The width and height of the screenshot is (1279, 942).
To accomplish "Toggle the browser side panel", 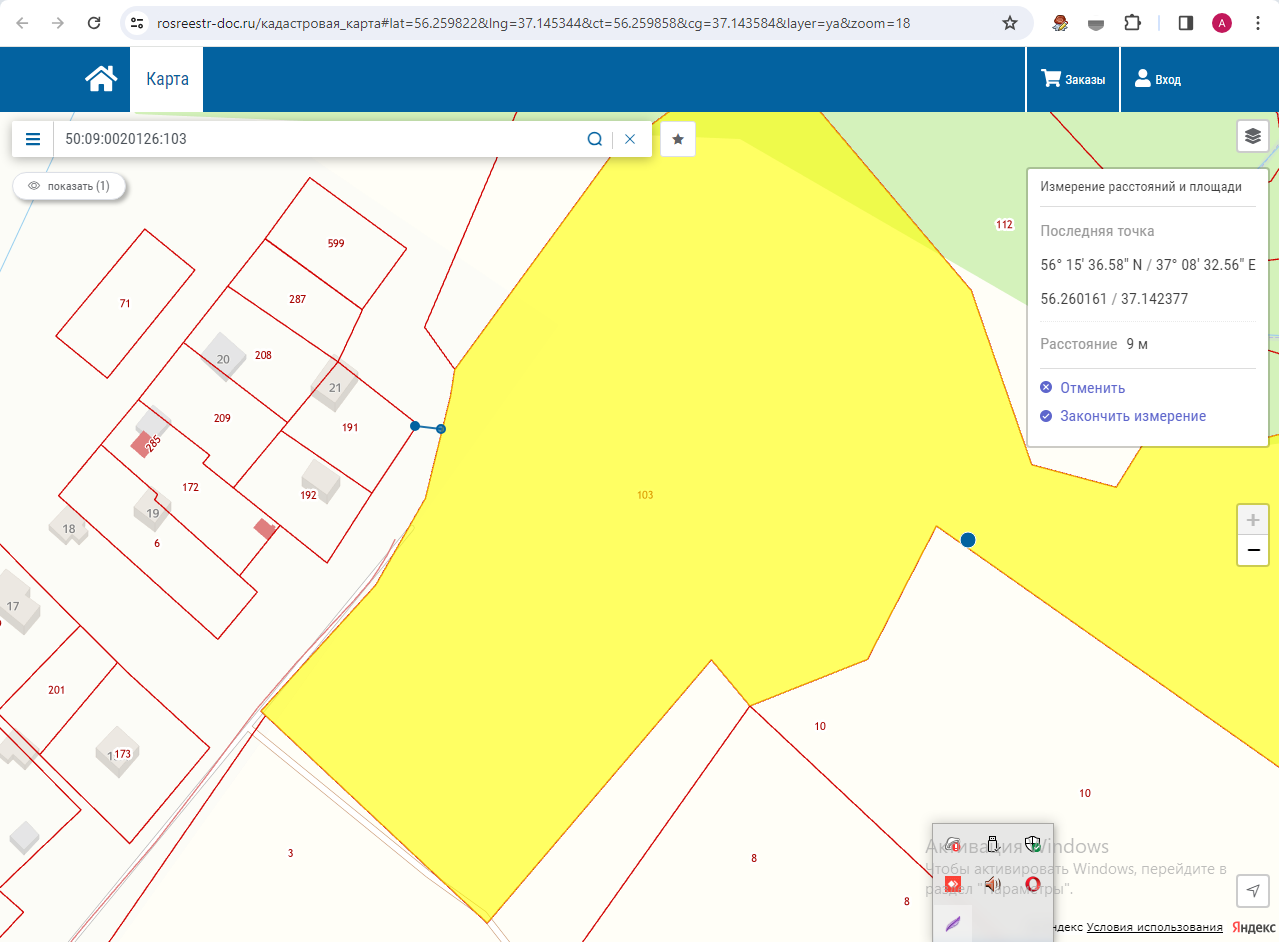I will pyautogui.click(x=1186, y=23).
